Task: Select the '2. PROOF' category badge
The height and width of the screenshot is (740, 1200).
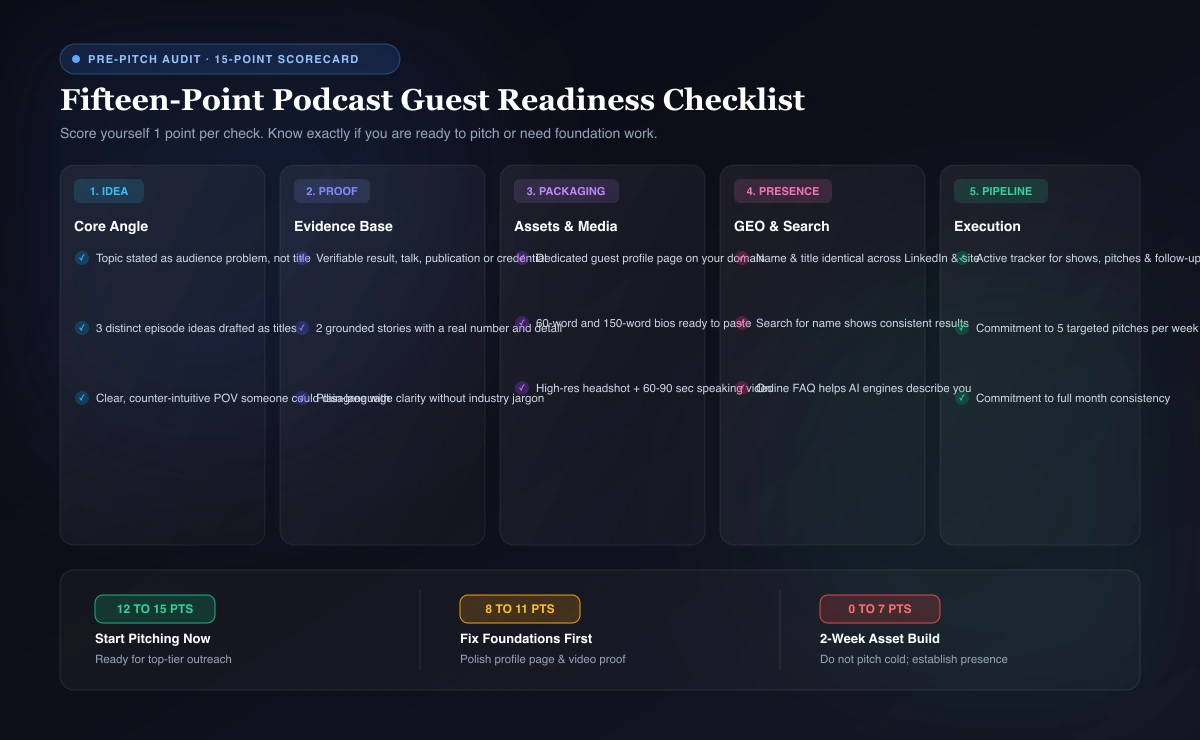Action: [332, 191]
